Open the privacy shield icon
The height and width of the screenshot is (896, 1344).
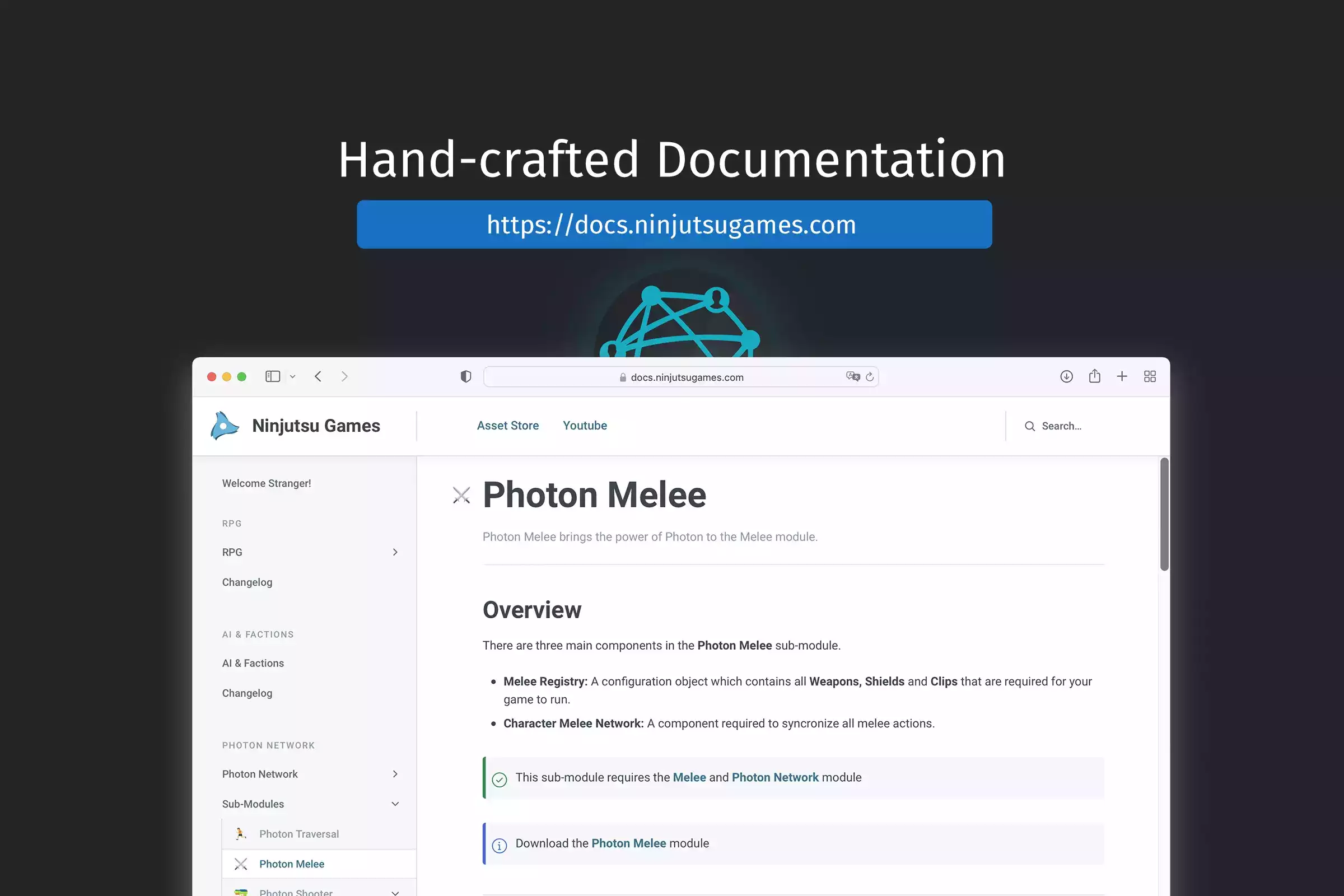(466, 376)
